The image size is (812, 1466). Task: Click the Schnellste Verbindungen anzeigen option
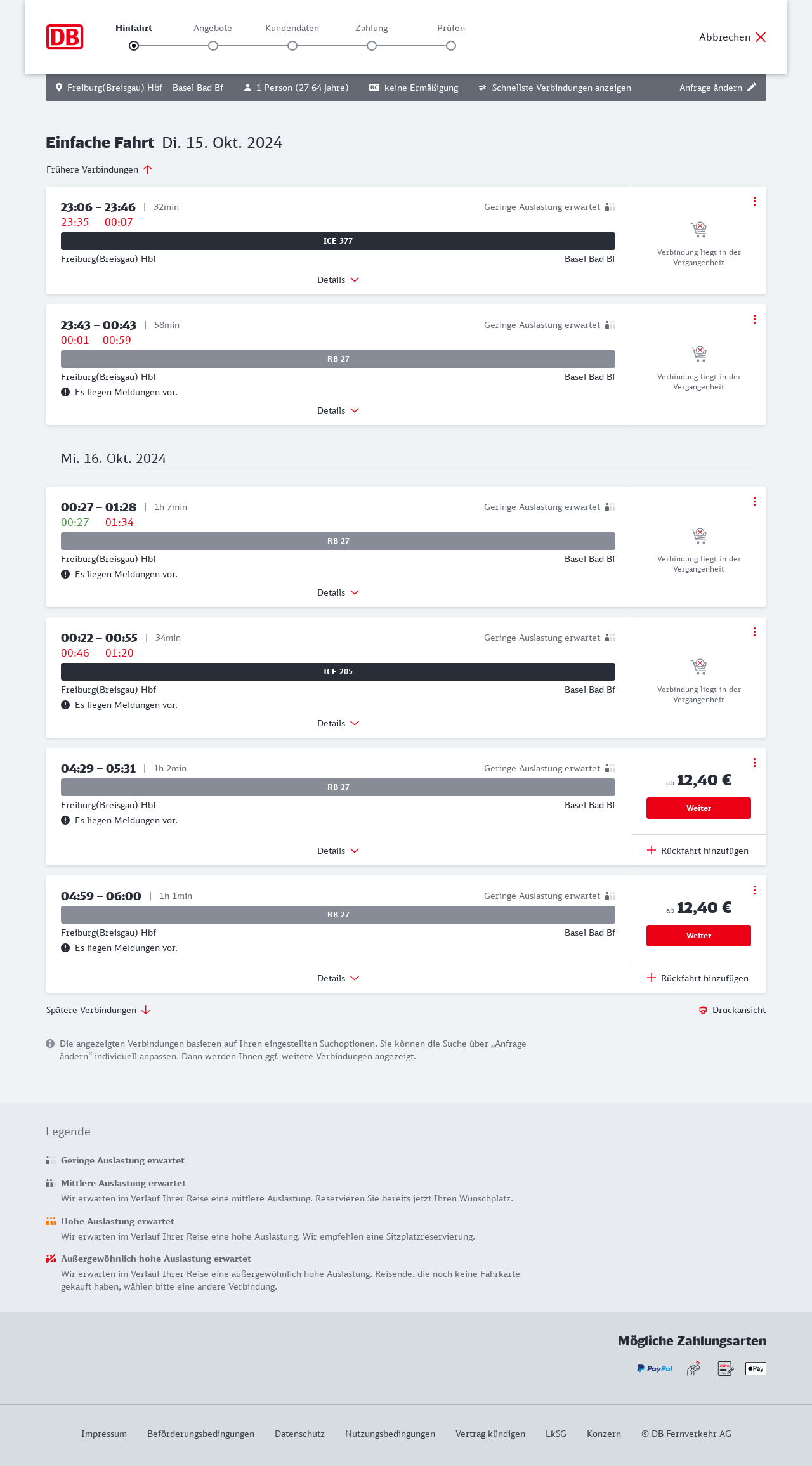(x=555, y=88)
